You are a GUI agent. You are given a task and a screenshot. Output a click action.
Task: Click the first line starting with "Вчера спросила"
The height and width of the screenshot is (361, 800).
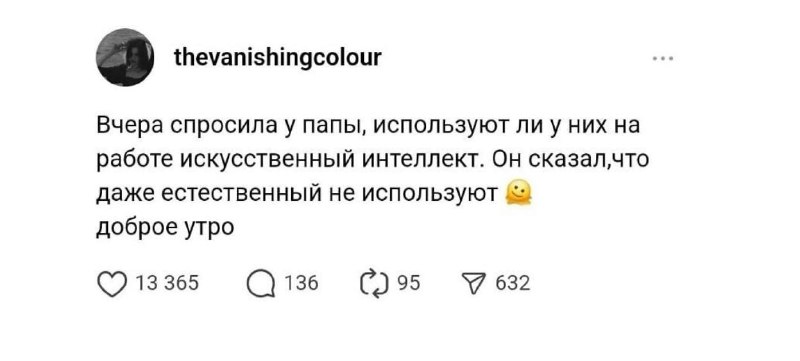pos(368,126)
